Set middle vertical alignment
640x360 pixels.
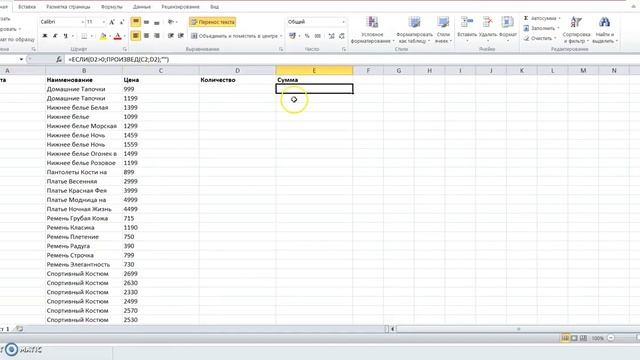click(x=146, y=22)
